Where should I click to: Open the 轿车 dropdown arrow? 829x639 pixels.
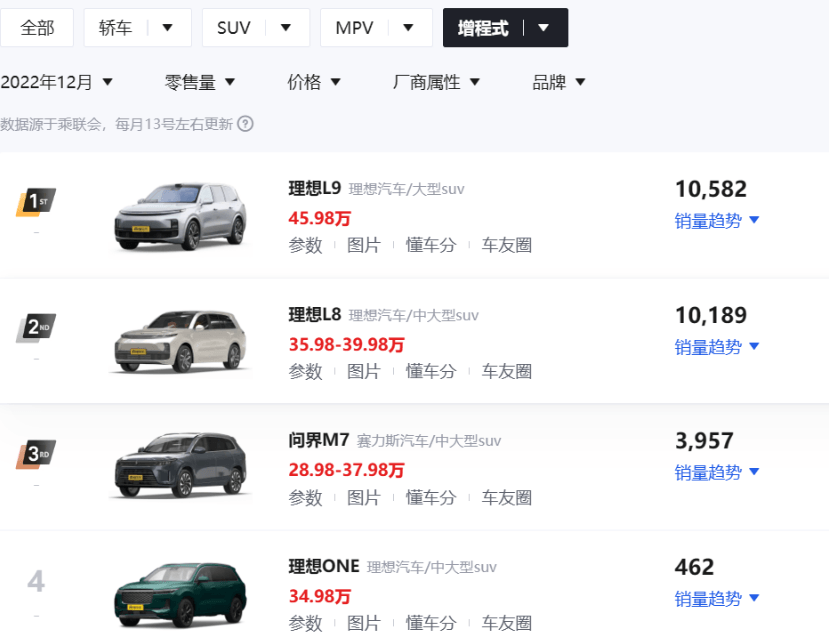(x=168, y=27)
